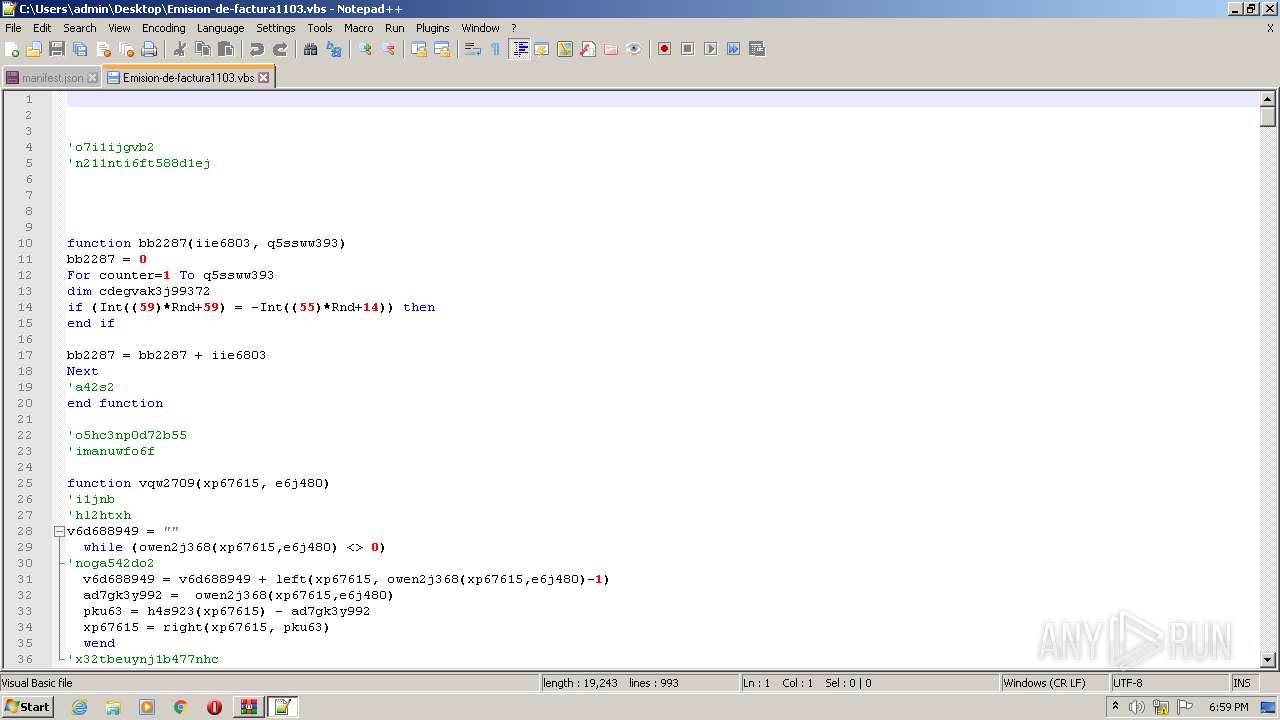Toggle Show indent guide toolbar button
1280x720 pixels.
point(519,49)
